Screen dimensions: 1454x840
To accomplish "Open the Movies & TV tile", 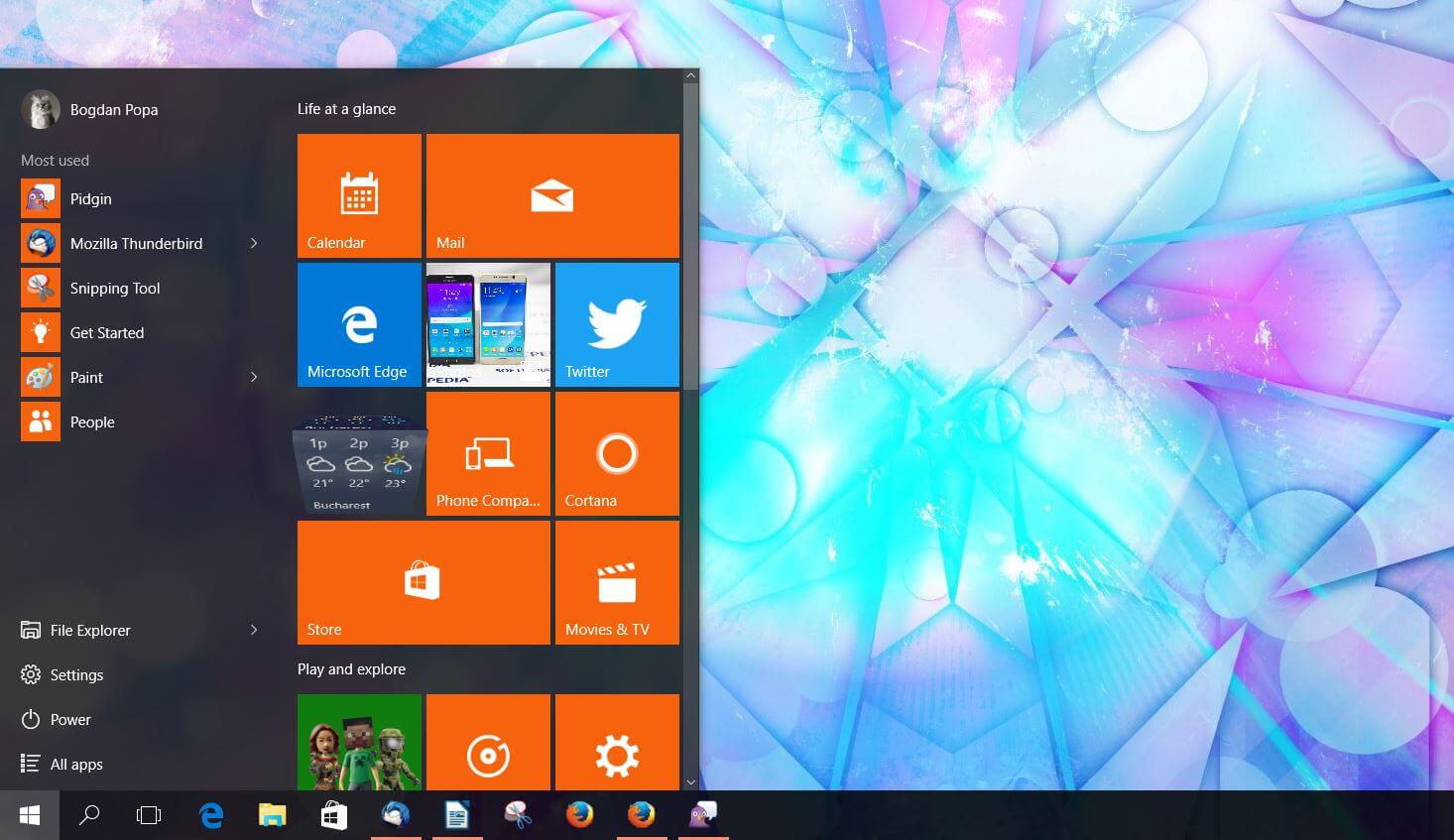I will pos(617,582).
